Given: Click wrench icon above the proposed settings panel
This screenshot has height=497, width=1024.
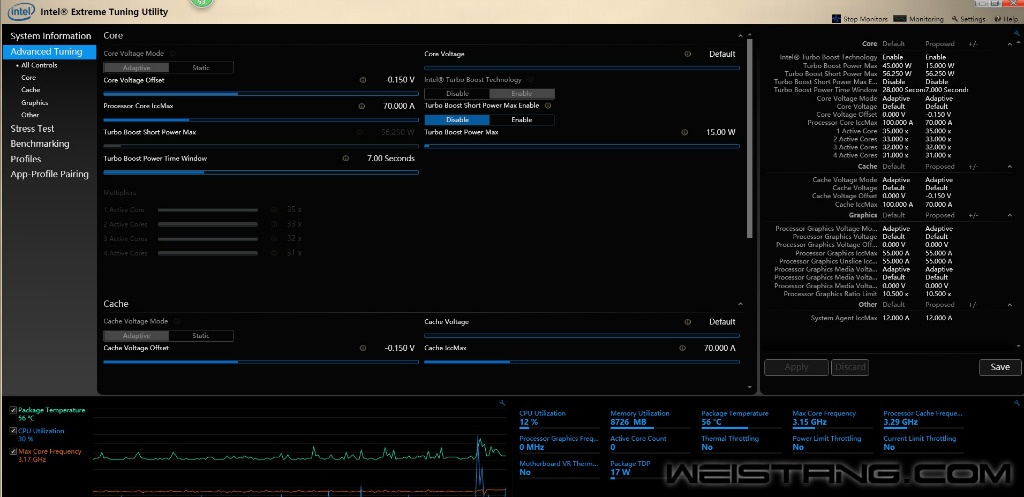Looking at the screenshot, I should (1017, 33).
